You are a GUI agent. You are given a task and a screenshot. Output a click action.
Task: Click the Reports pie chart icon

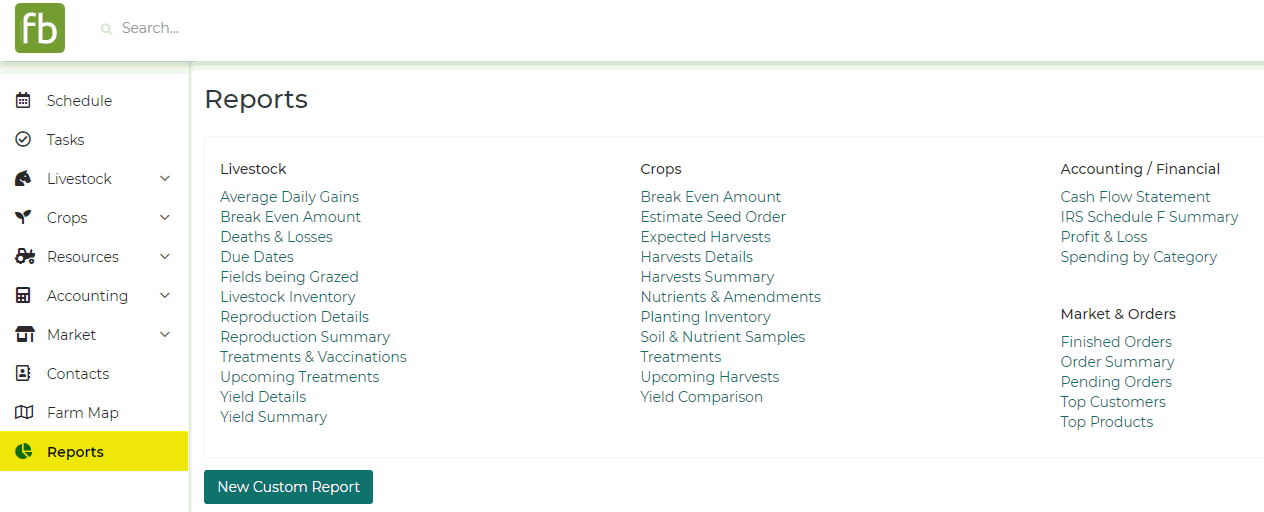[x=24, y=452]
